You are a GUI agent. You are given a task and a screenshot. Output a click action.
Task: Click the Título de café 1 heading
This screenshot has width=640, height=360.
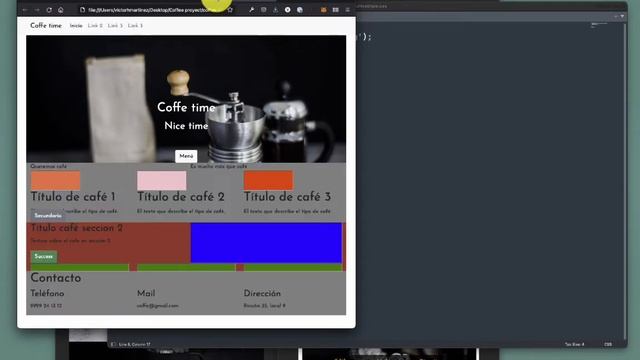click(x=73, y=197)
